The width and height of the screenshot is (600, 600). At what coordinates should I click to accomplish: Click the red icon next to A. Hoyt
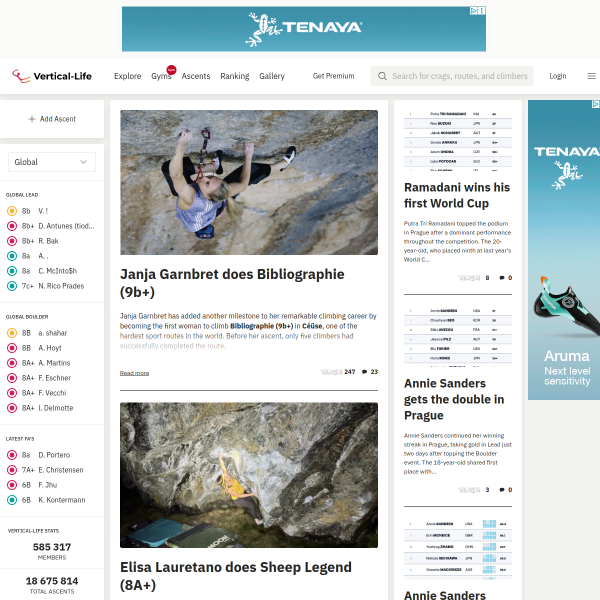coord(12,348)
